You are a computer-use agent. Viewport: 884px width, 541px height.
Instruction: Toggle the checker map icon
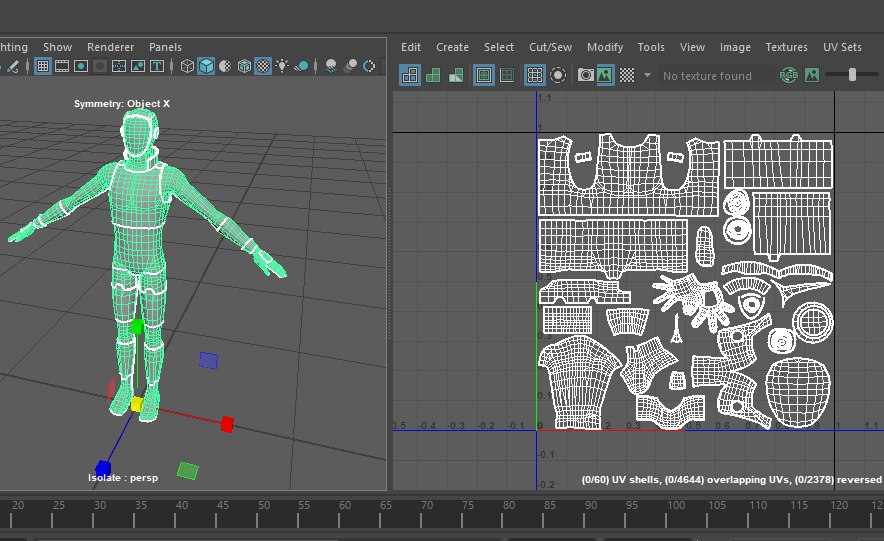point(627,75)
